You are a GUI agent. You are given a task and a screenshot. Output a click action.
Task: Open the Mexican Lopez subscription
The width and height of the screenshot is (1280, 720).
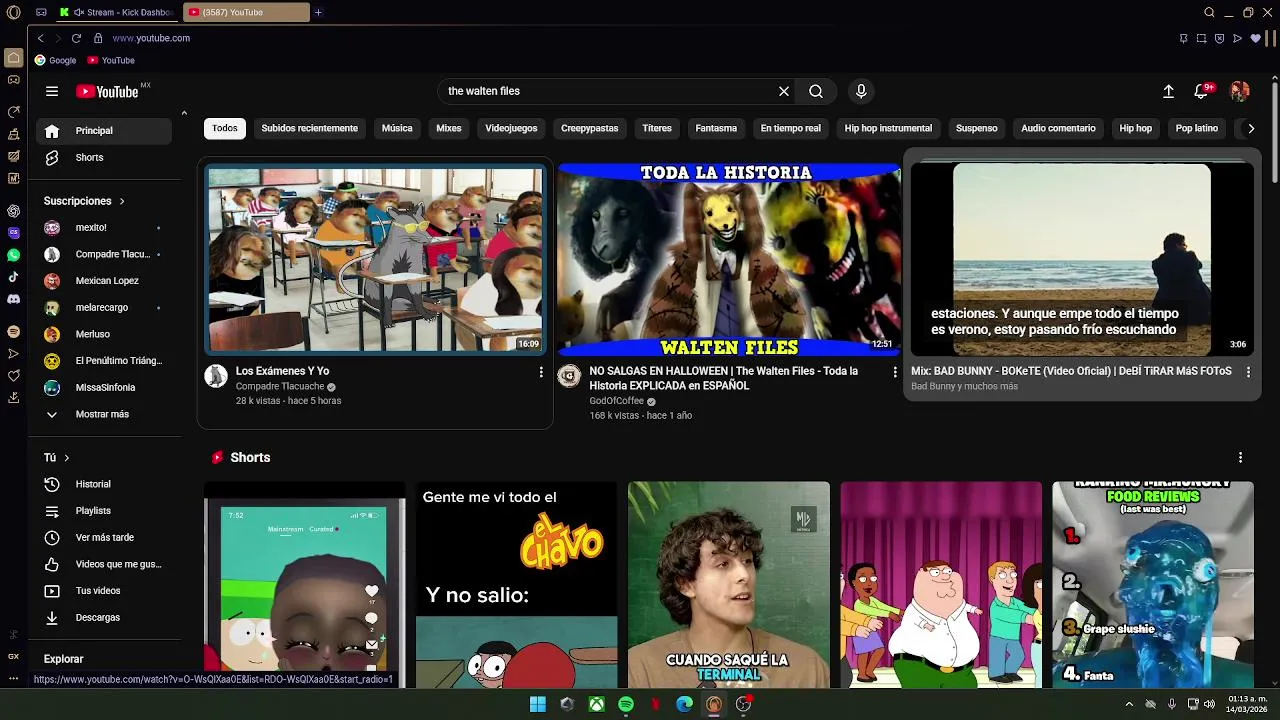pos(104,281)
